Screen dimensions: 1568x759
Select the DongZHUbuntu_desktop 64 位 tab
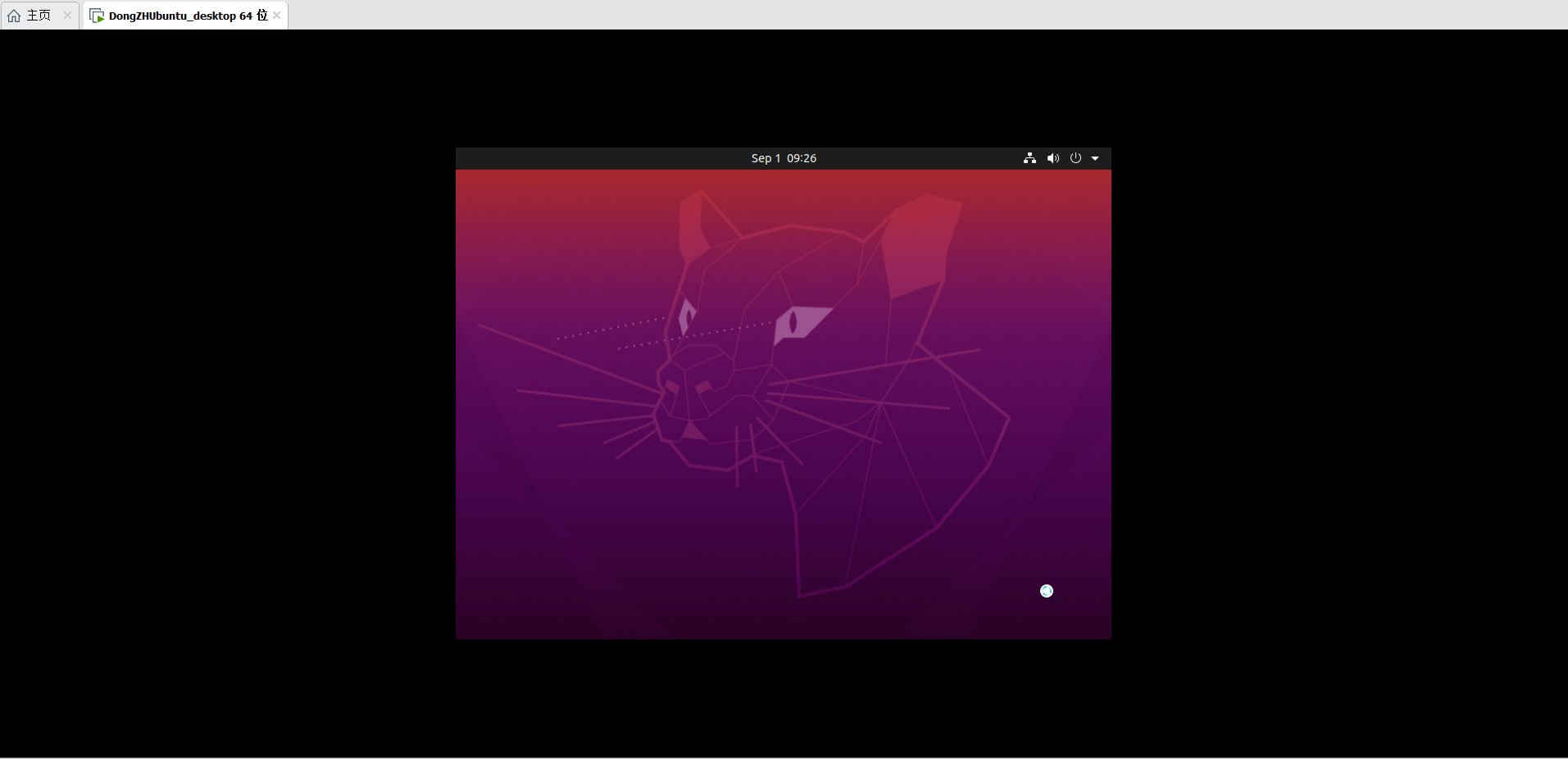coord(188,16)
